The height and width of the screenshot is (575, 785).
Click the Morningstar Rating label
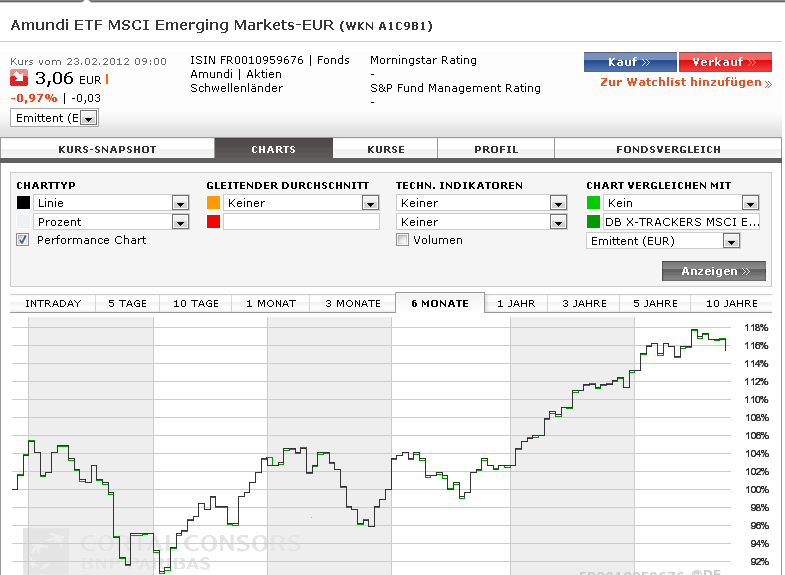click(424, 60)
